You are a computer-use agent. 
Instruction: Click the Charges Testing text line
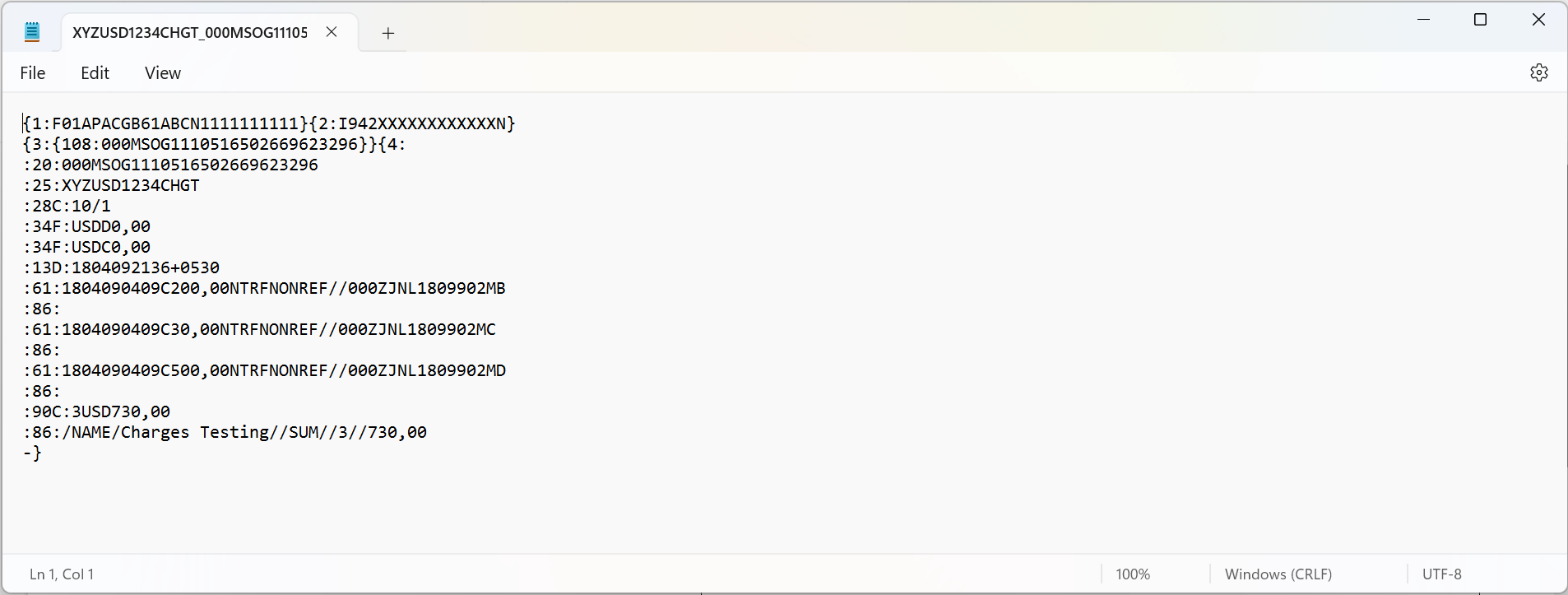coord(225,432)
